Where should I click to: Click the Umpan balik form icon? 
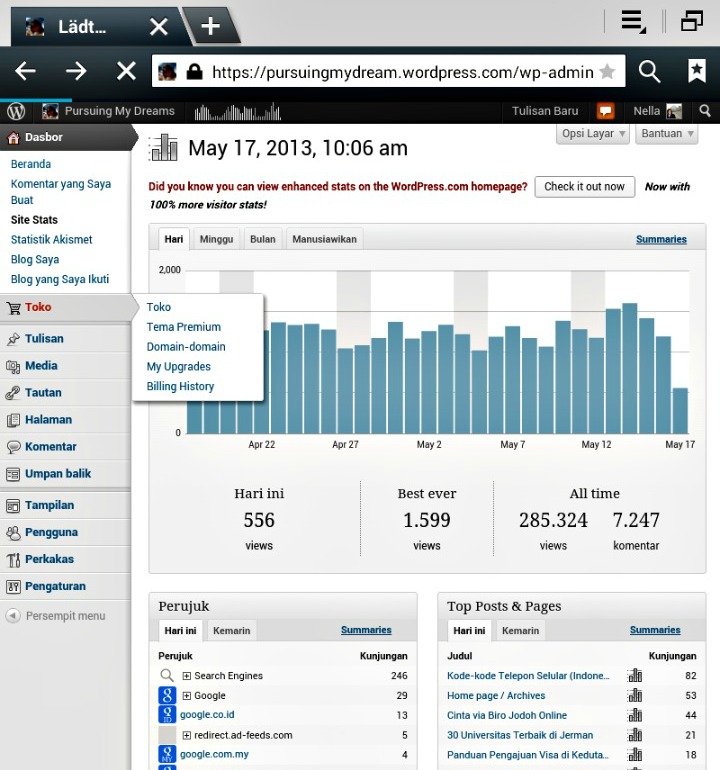[x=13, y=474]
